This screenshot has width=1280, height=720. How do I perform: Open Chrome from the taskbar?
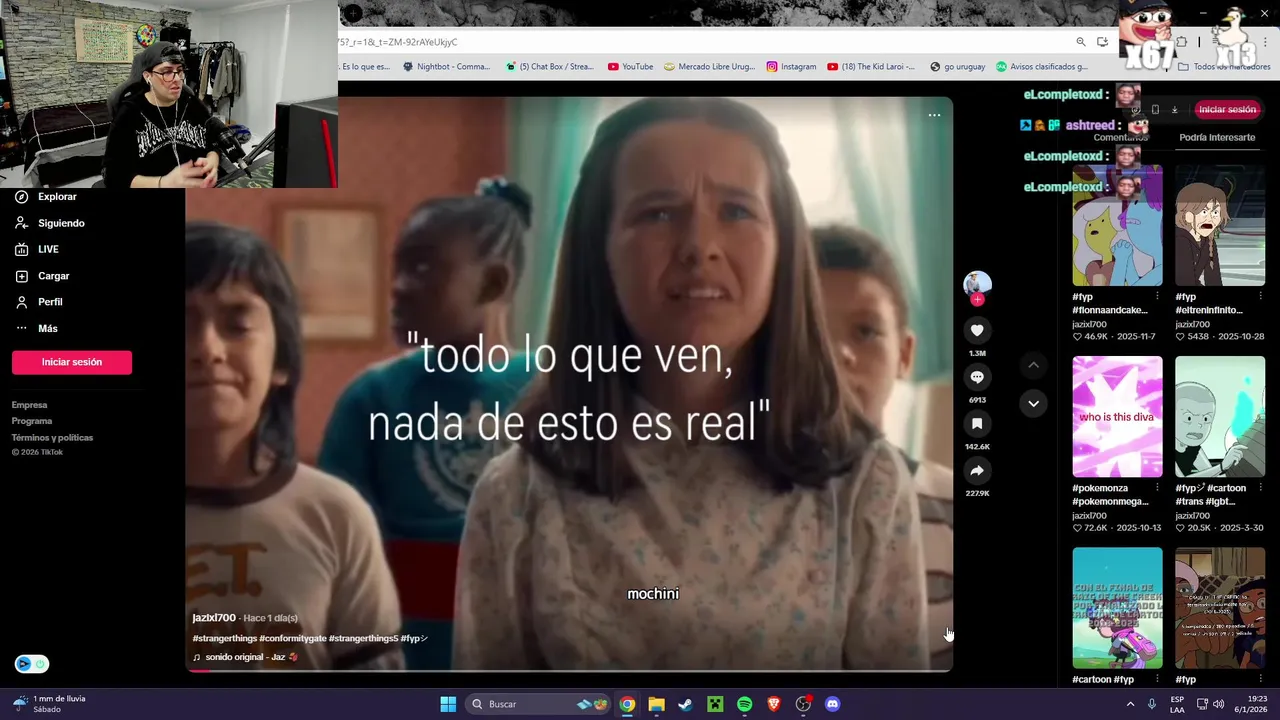[627, 704]
